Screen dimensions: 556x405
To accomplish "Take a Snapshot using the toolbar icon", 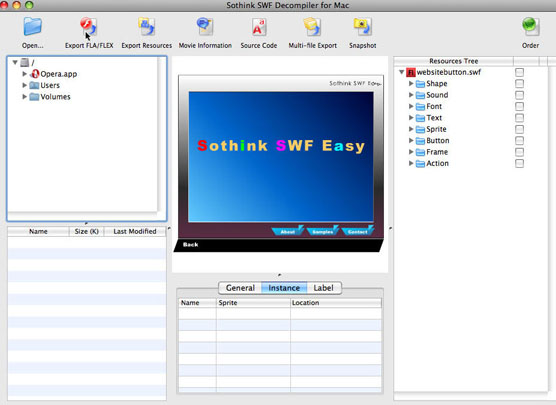I will pos(362,27).
